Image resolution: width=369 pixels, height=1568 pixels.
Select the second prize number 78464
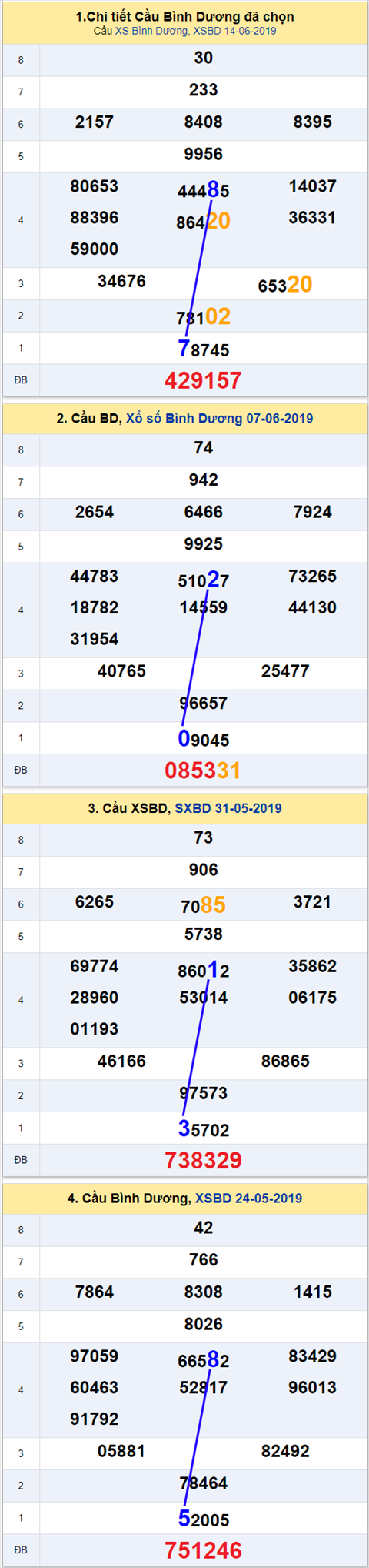[204, 1483]
